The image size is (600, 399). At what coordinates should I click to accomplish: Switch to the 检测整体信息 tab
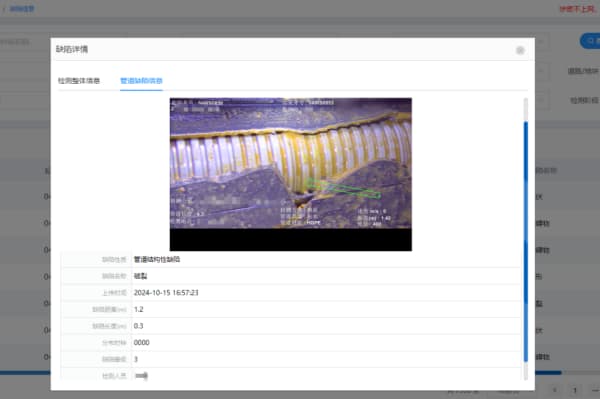coord(79,81)
